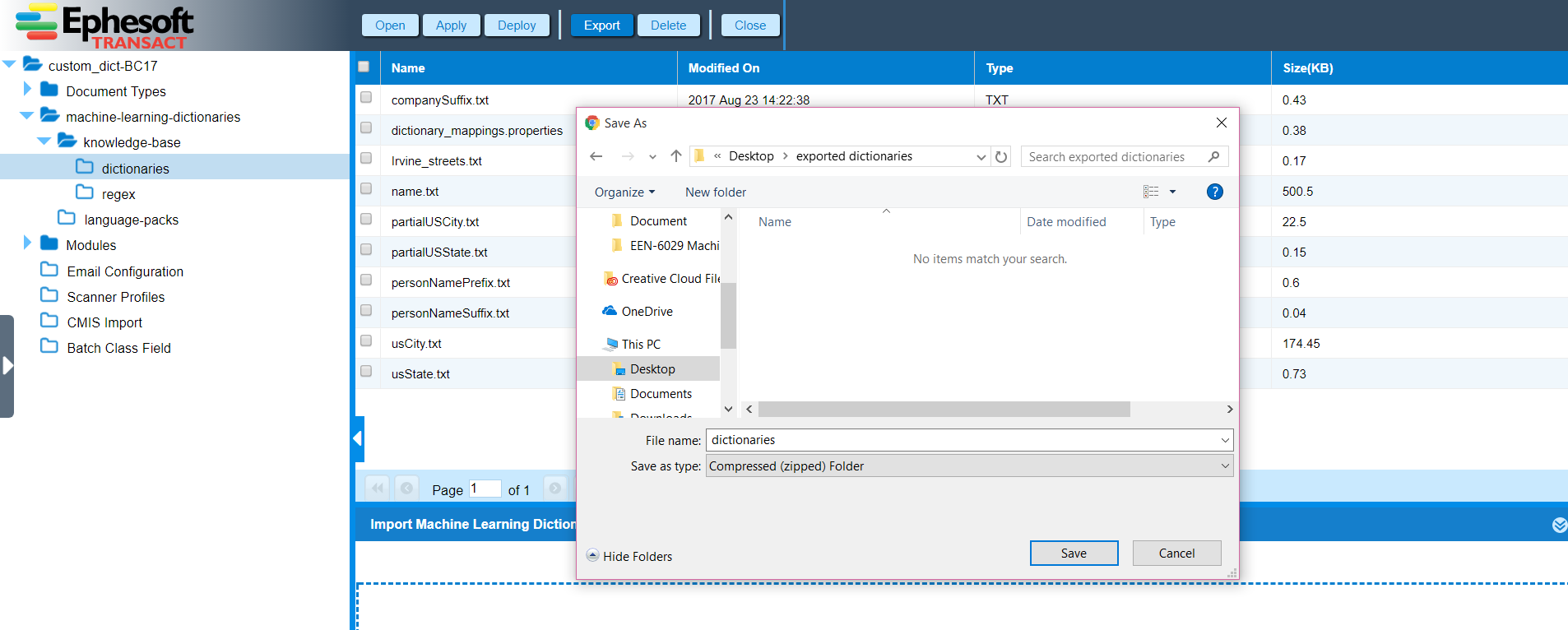Click Desktop in the address breadcrumb
Viewport: 1568px width, 630px height.
pyautogui.click(x=751, y=156)
